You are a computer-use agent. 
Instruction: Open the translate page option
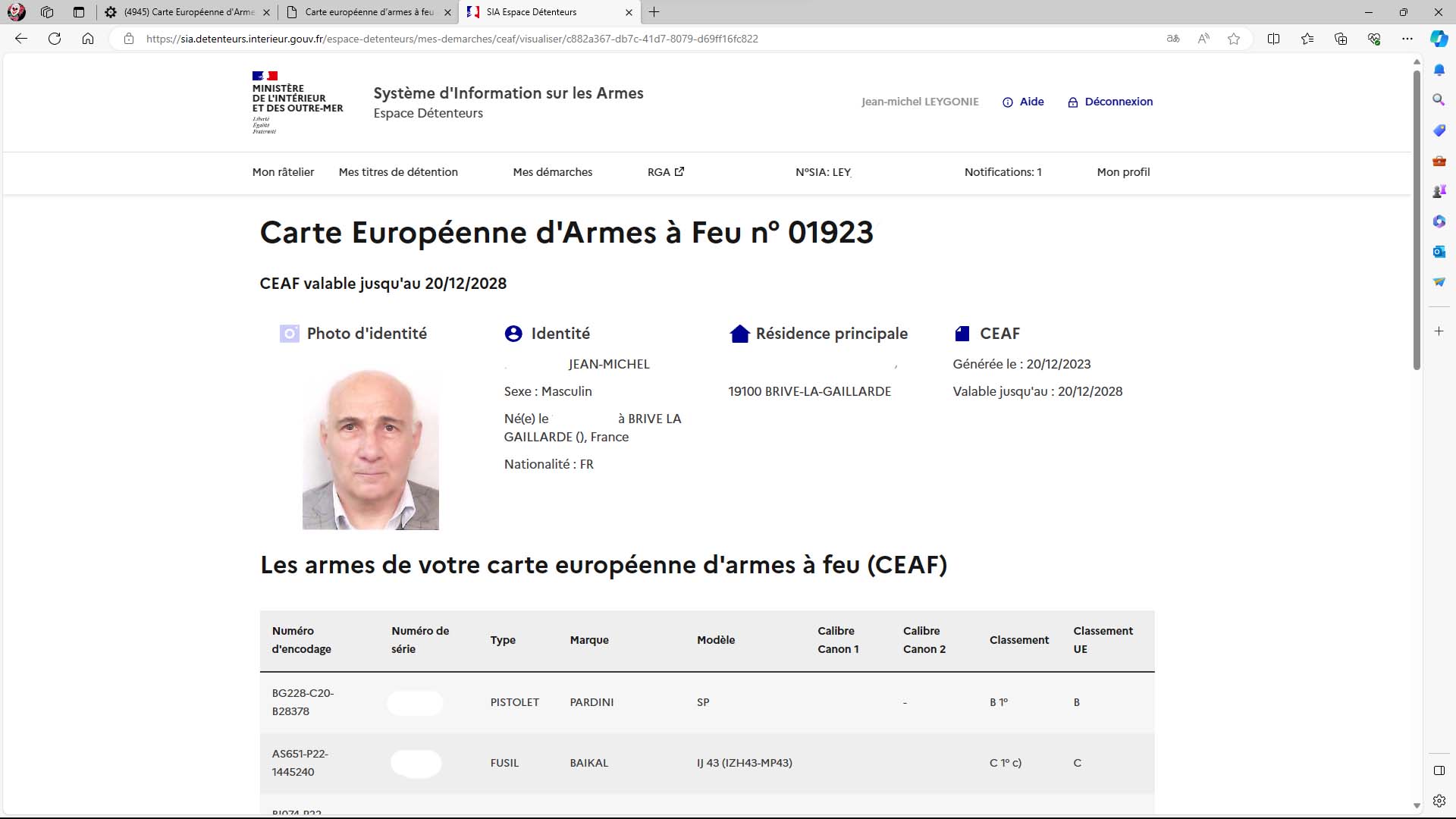click(1173, 39)
